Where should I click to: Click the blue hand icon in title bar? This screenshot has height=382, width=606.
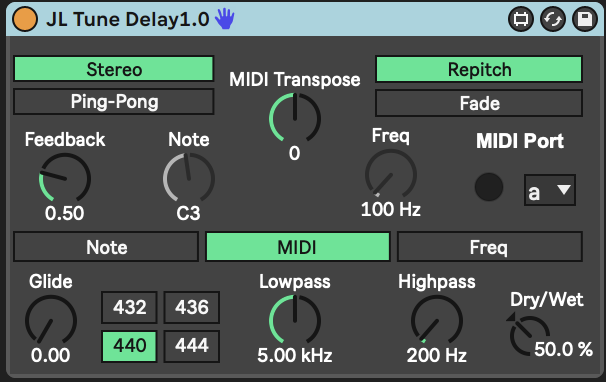click(x=225, y=19)
